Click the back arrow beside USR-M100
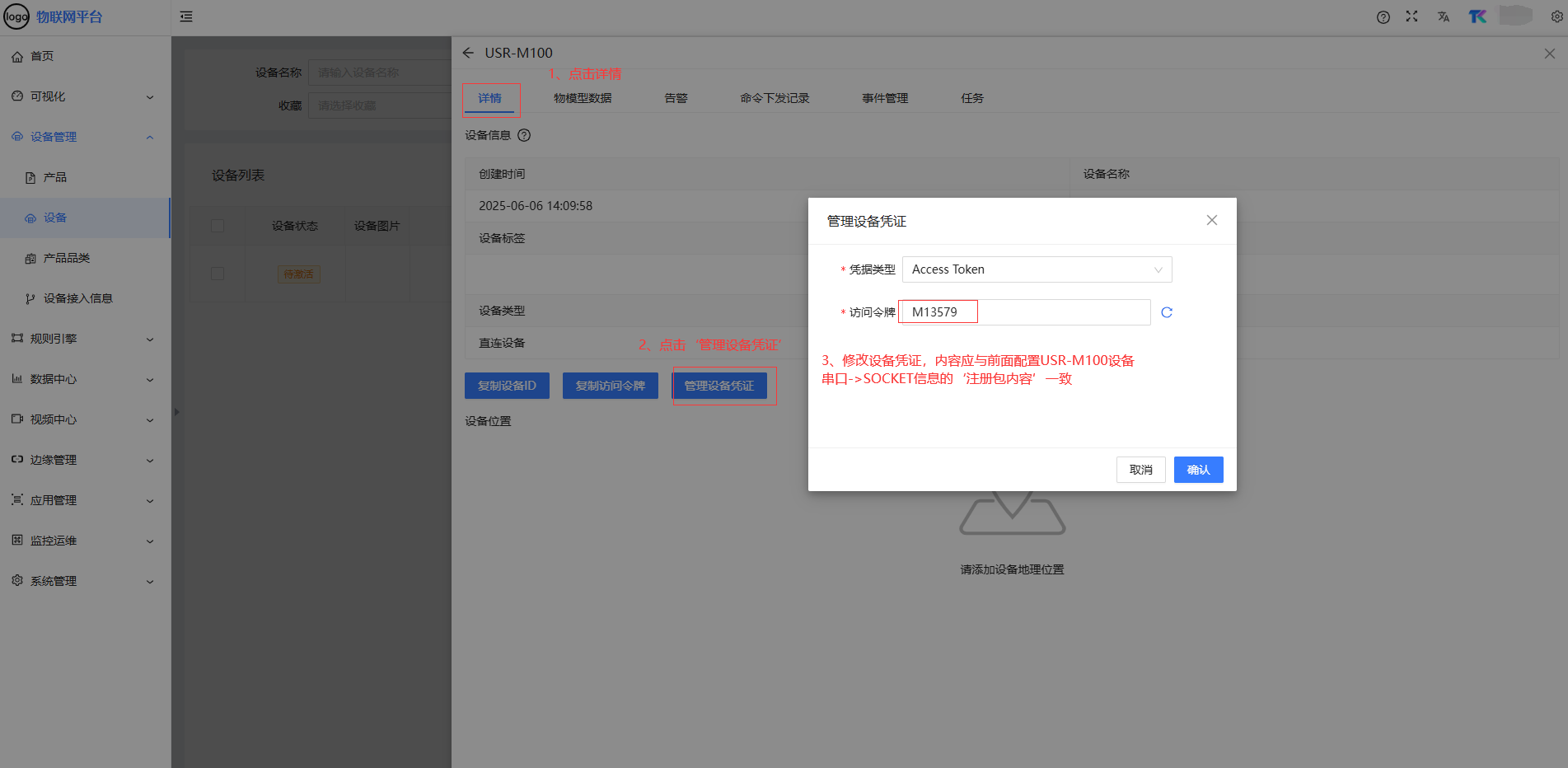This screenshot has width=1568, height=768. [x=468, y=53]
